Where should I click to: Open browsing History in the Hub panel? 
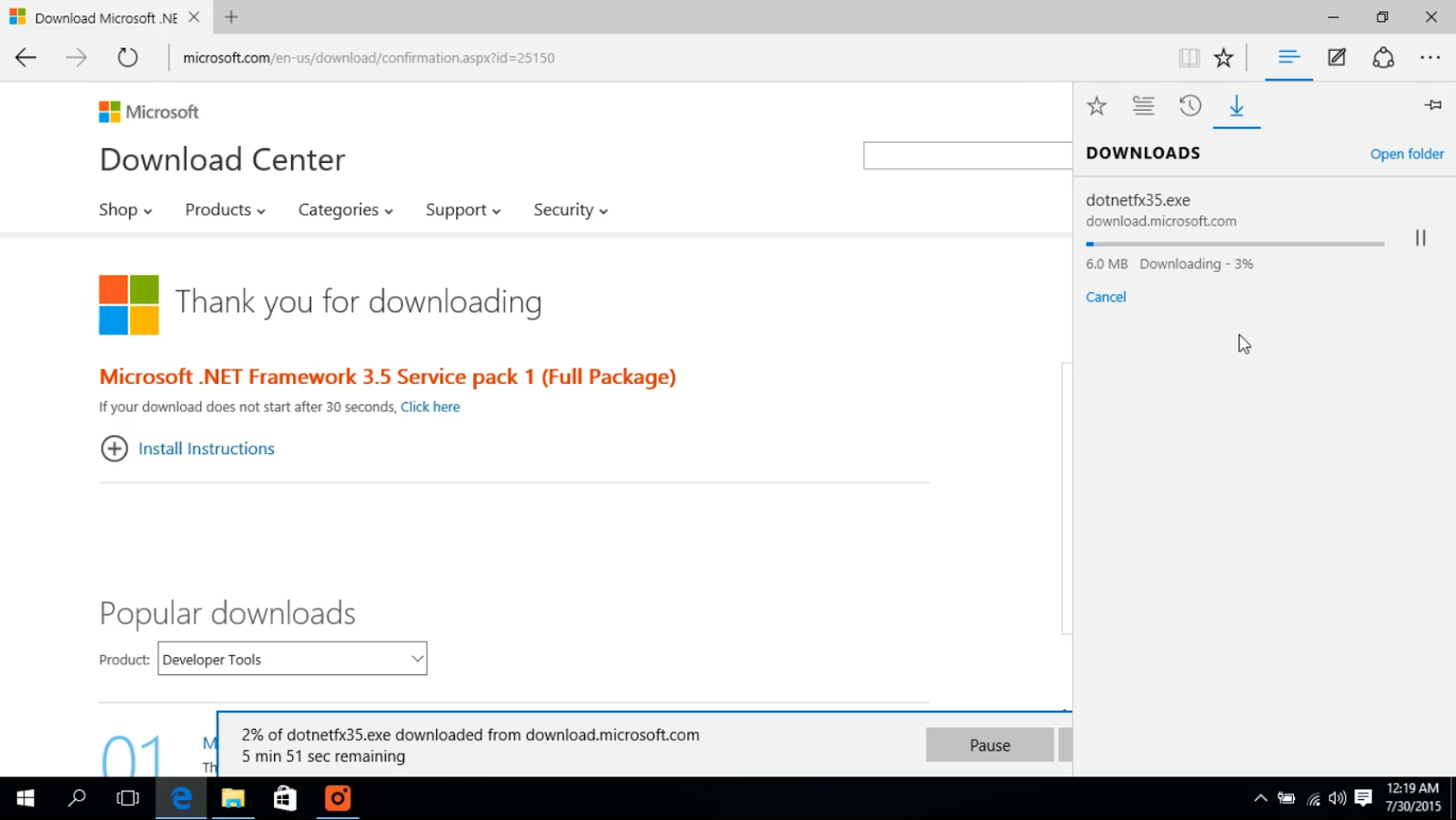coord(1189,106)
